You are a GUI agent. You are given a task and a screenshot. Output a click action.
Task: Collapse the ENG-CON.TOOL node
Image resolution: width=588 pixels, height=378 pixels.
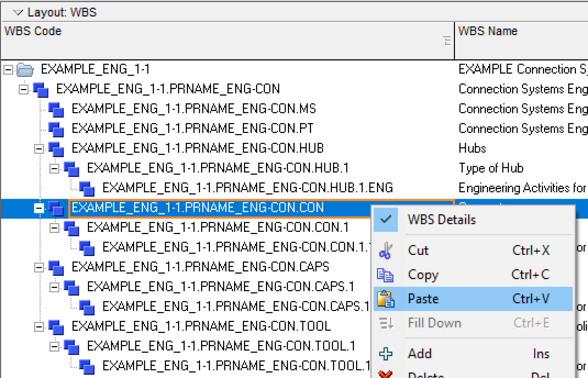pos(39,327)
